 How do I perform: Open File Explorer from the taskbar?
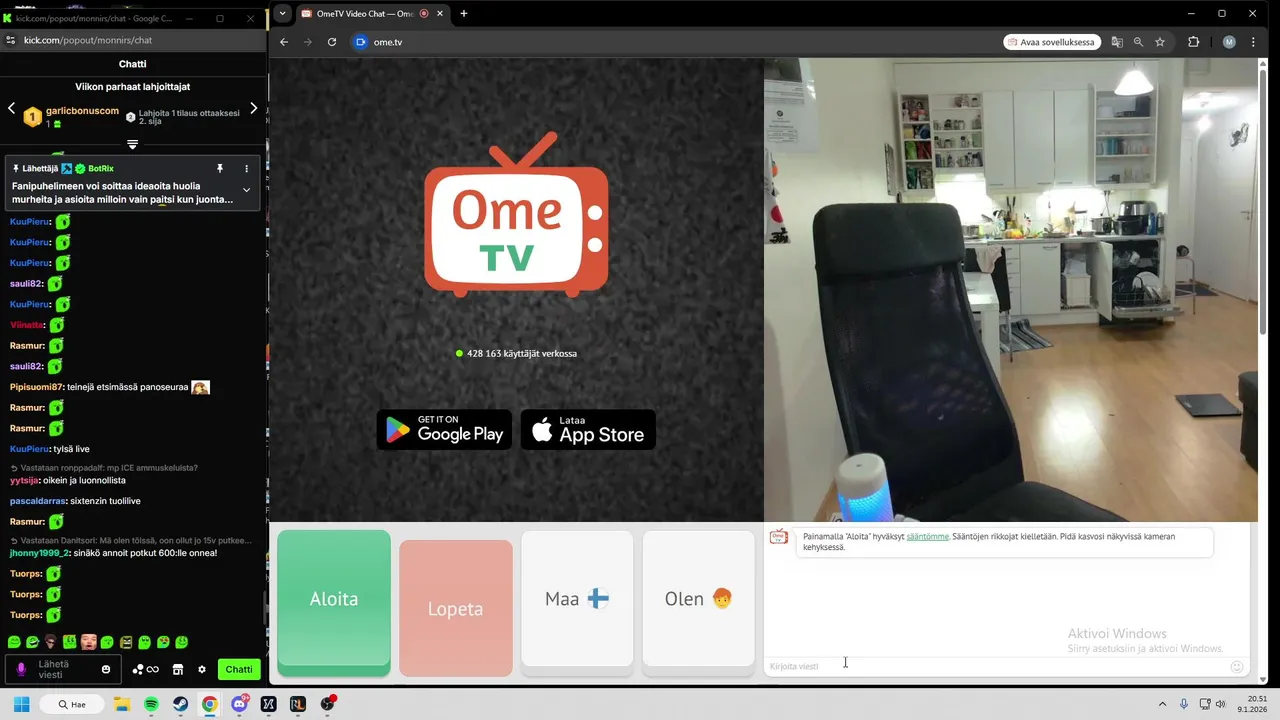122,704
